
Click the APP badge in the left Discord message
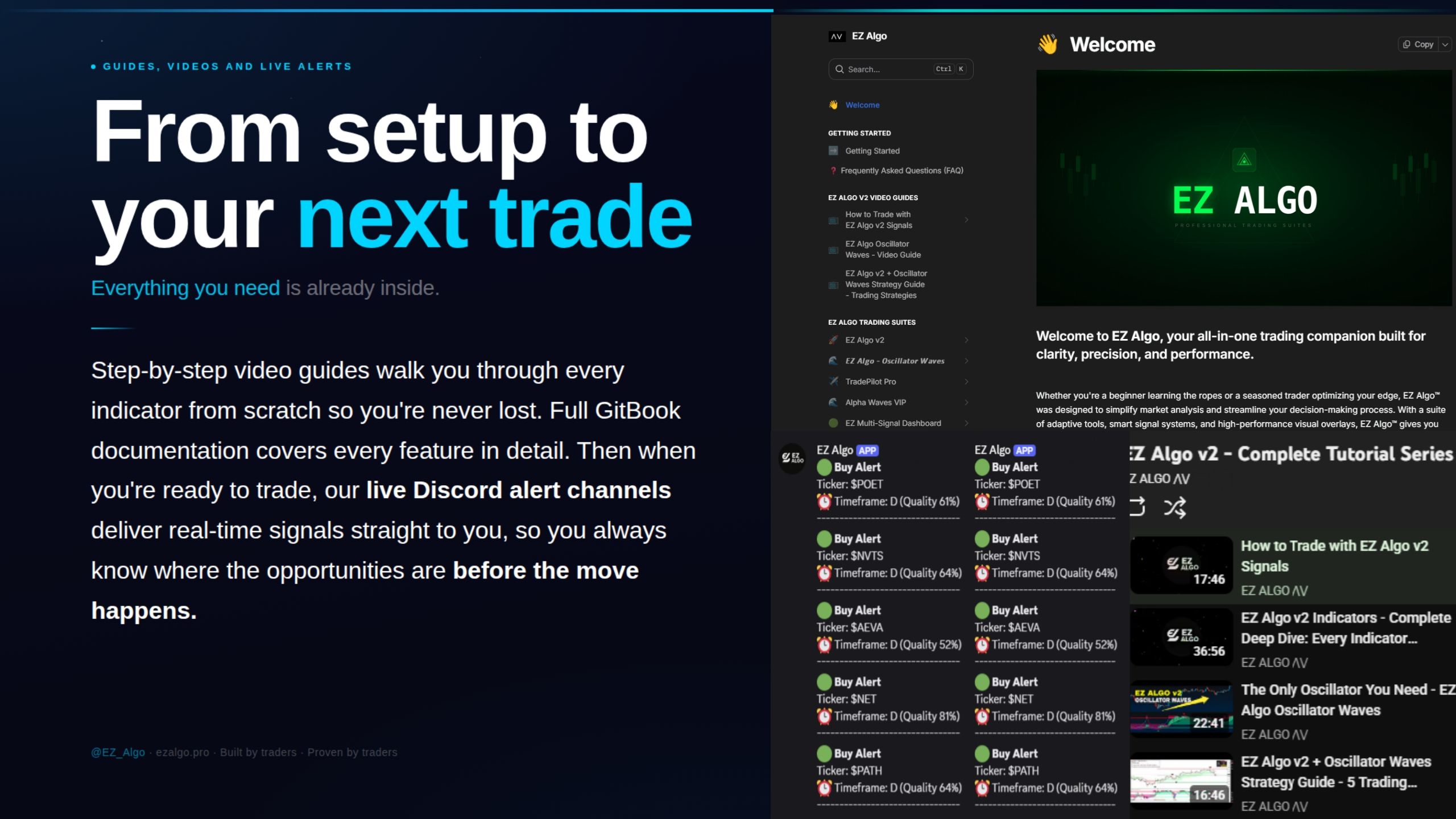click(x=867, y=450)
